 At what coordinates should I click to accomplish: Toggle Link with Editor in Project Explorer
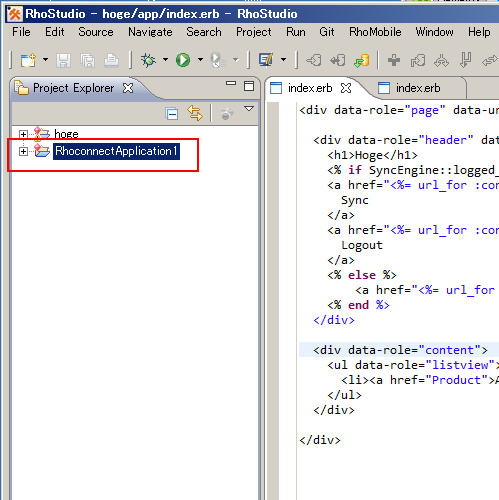(195, 113)
